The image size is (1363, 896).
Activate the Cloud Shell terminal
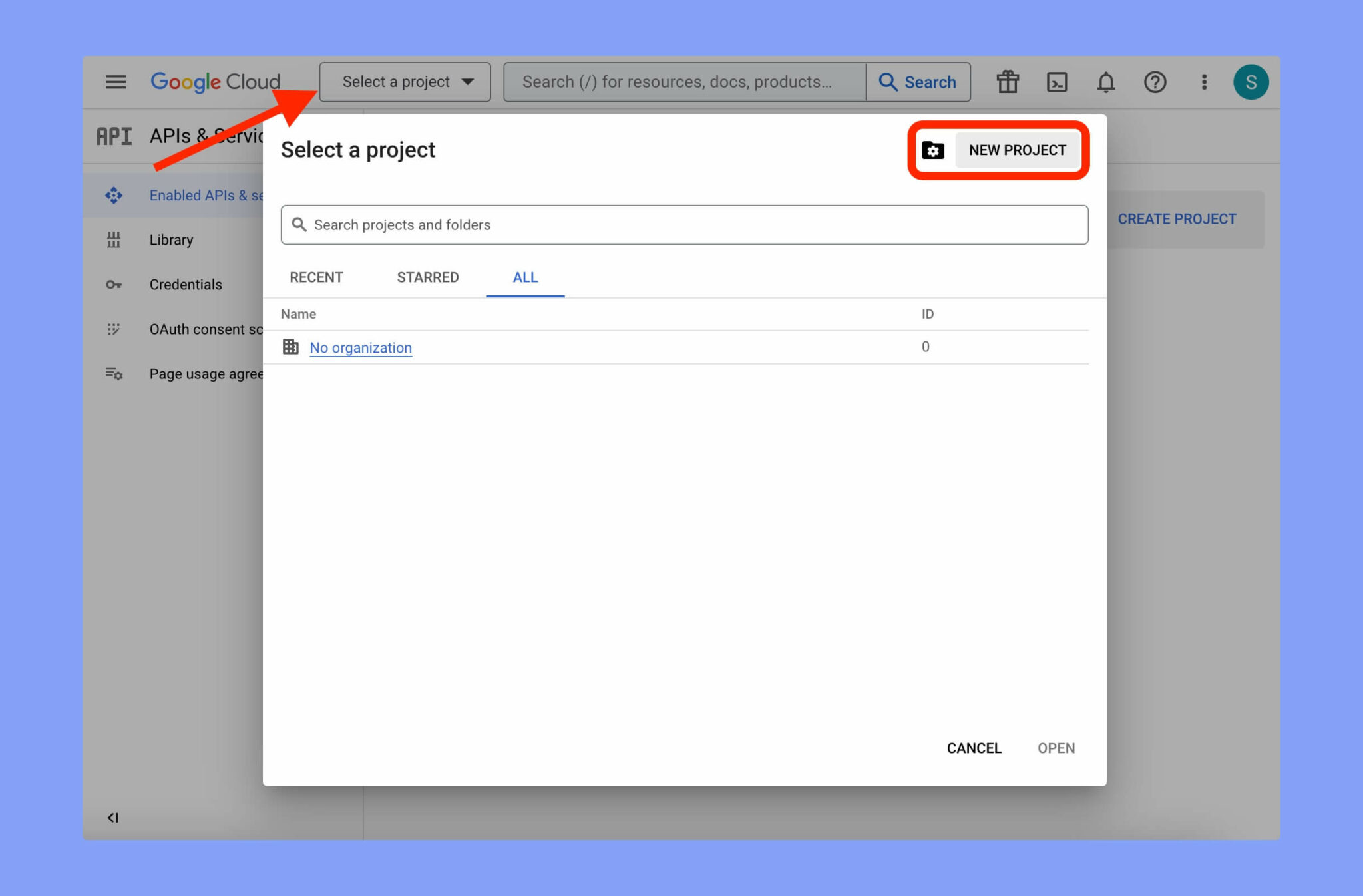point(1056,82)
